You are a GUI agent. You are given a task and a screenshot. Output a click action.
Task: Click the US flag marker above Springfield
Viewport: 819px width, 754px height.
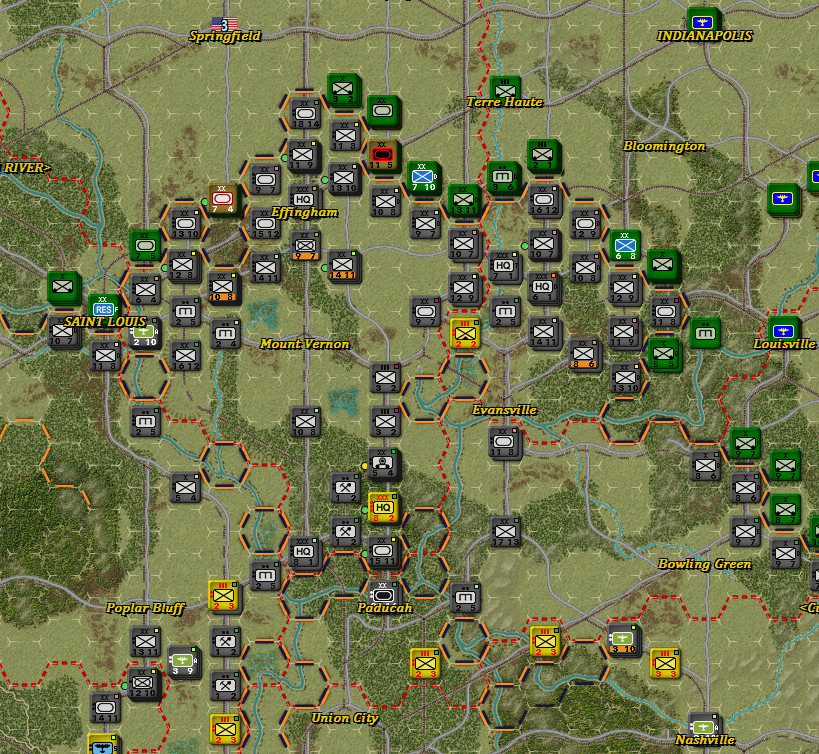225,24
